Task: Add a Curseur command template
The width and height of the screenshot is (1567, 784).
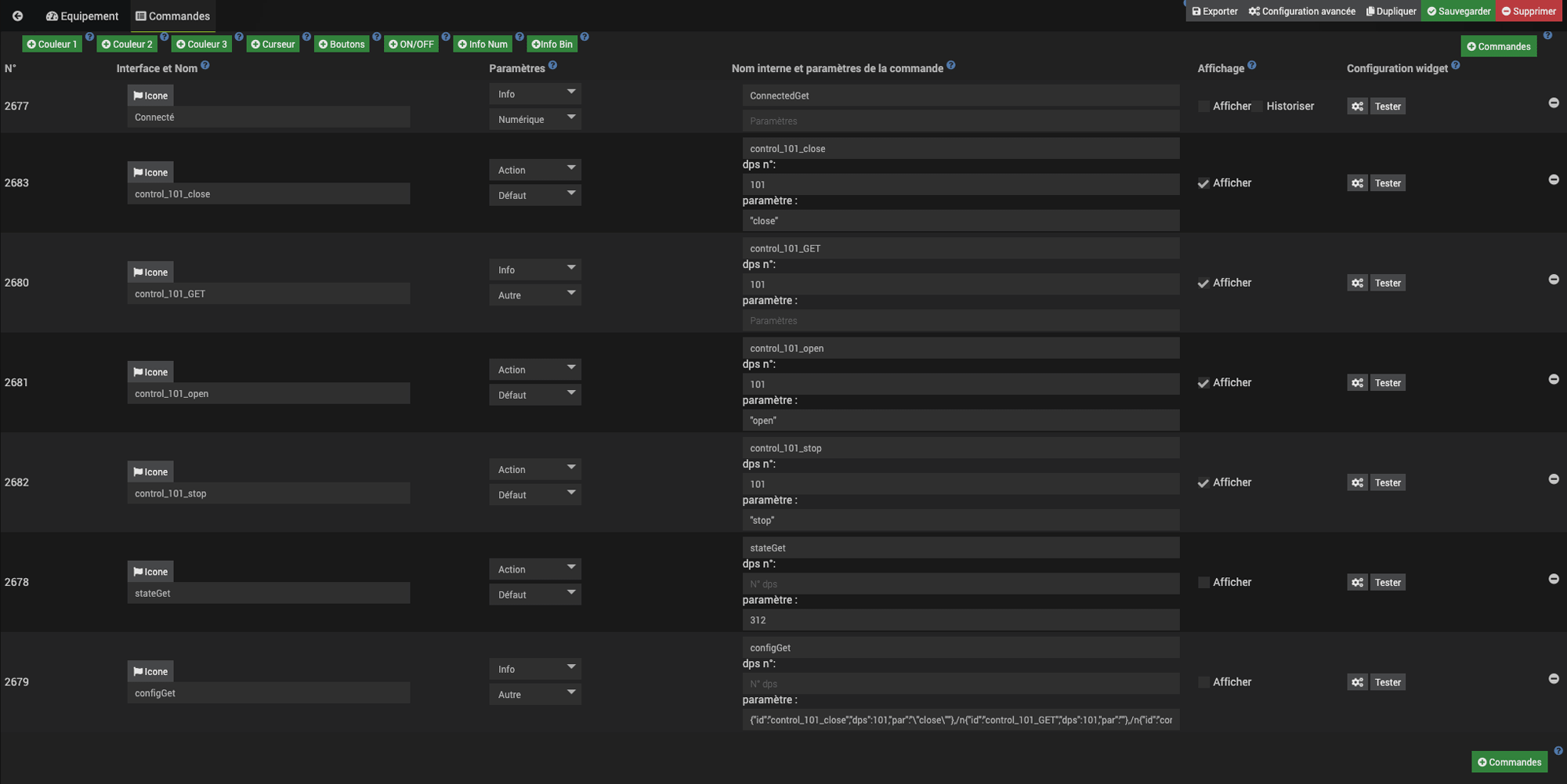Action: point(273,45)
